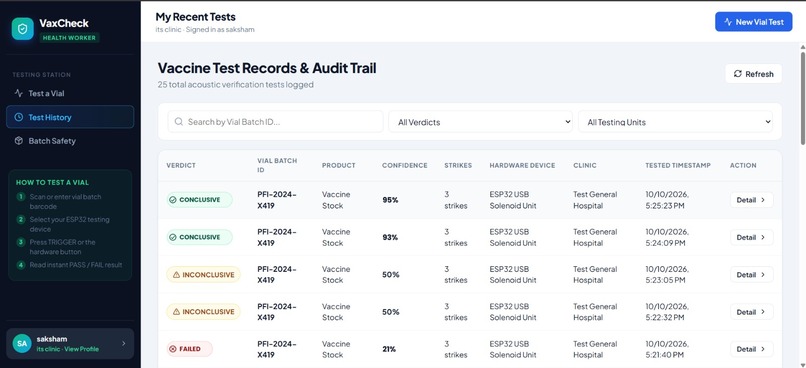Click the pulse icon beside Test a Vial
The height and width of the screenshot is (368, 806).
click(x=19, y=94)
